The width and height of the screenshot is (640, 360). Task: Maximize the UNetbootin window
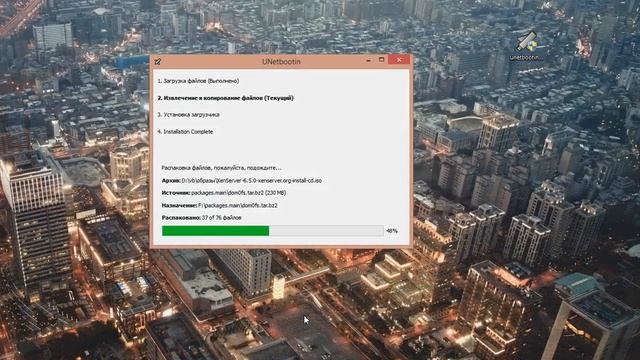coord(382,60)
